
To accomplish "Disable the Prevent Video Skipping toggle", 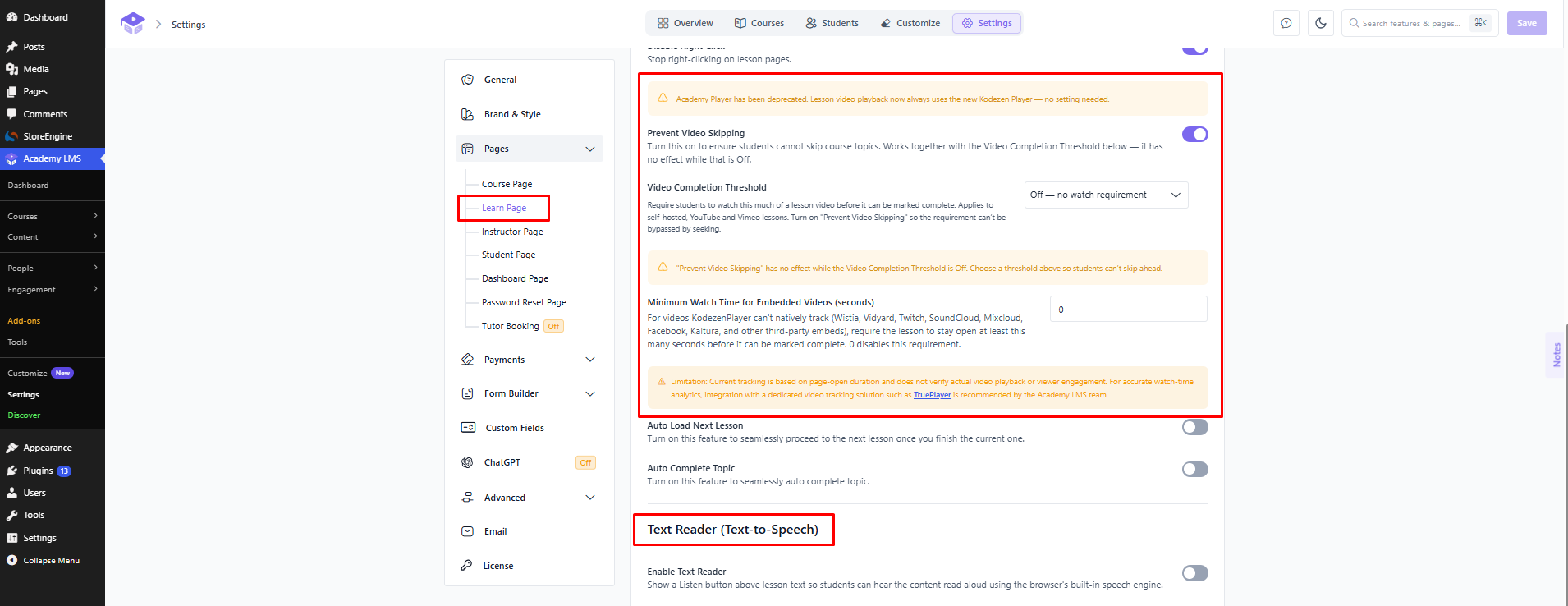I will point(1195,134).
